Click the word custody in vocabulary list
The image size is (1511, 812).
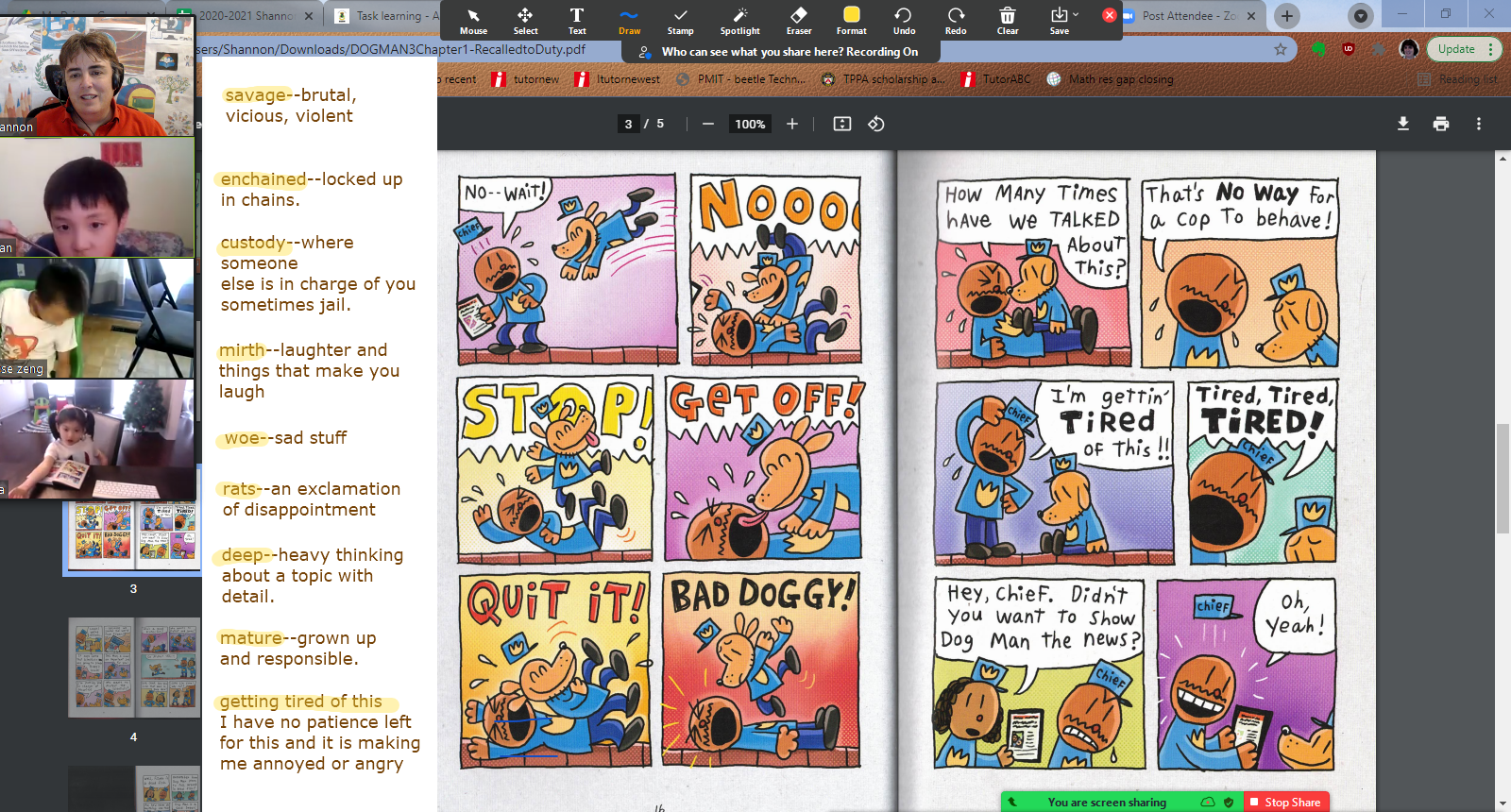(x=253, y=242)
